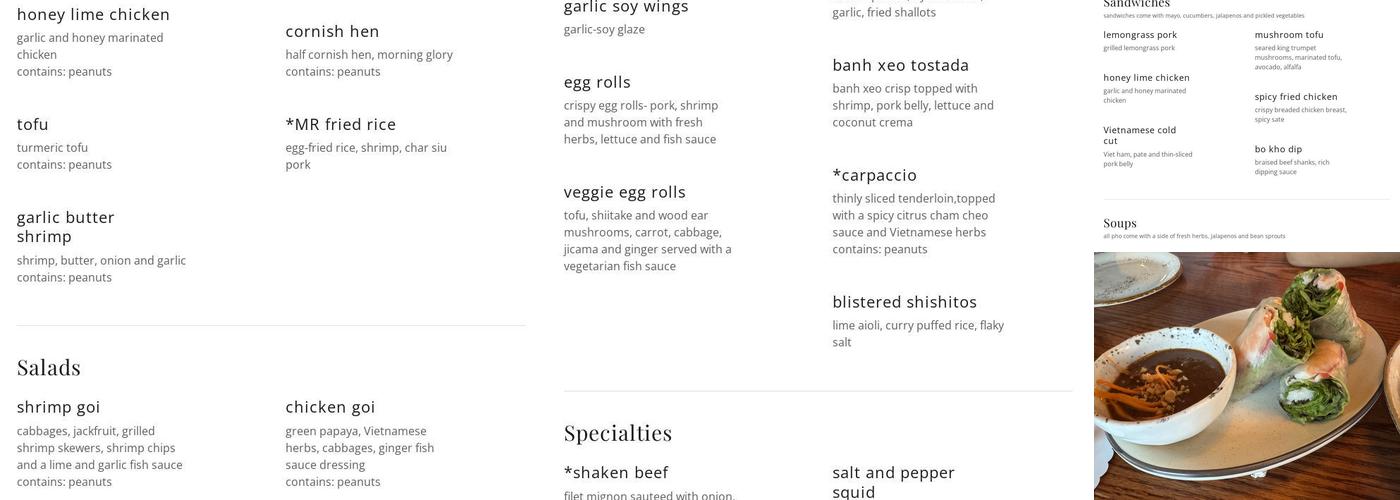Open the *carpaccio menu item
This screenshot has width=1400, height=500.
[x=874, y=175]
